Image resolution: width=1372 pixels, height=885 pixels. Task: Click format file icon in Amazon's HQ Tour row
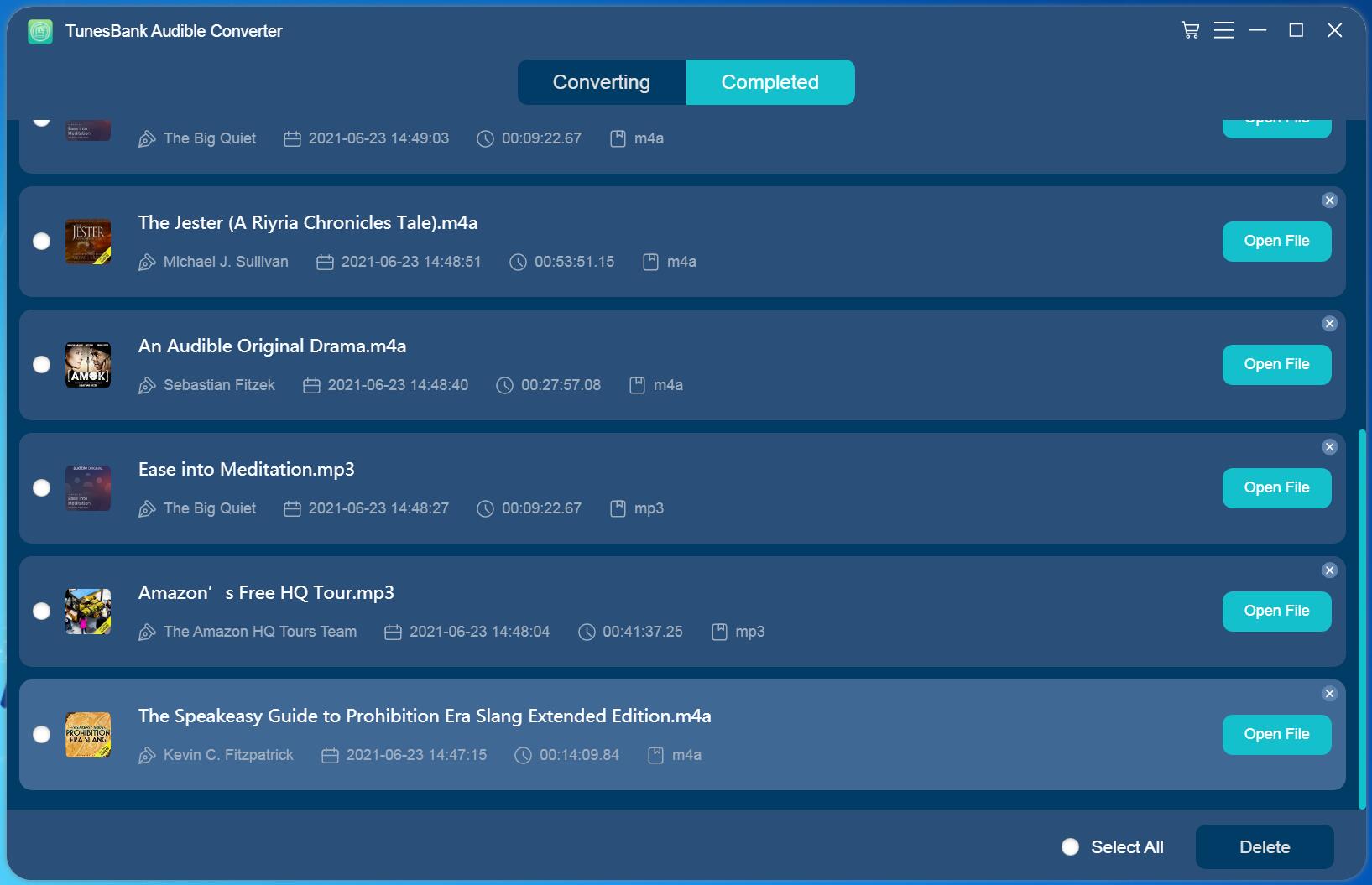[719, 633]
